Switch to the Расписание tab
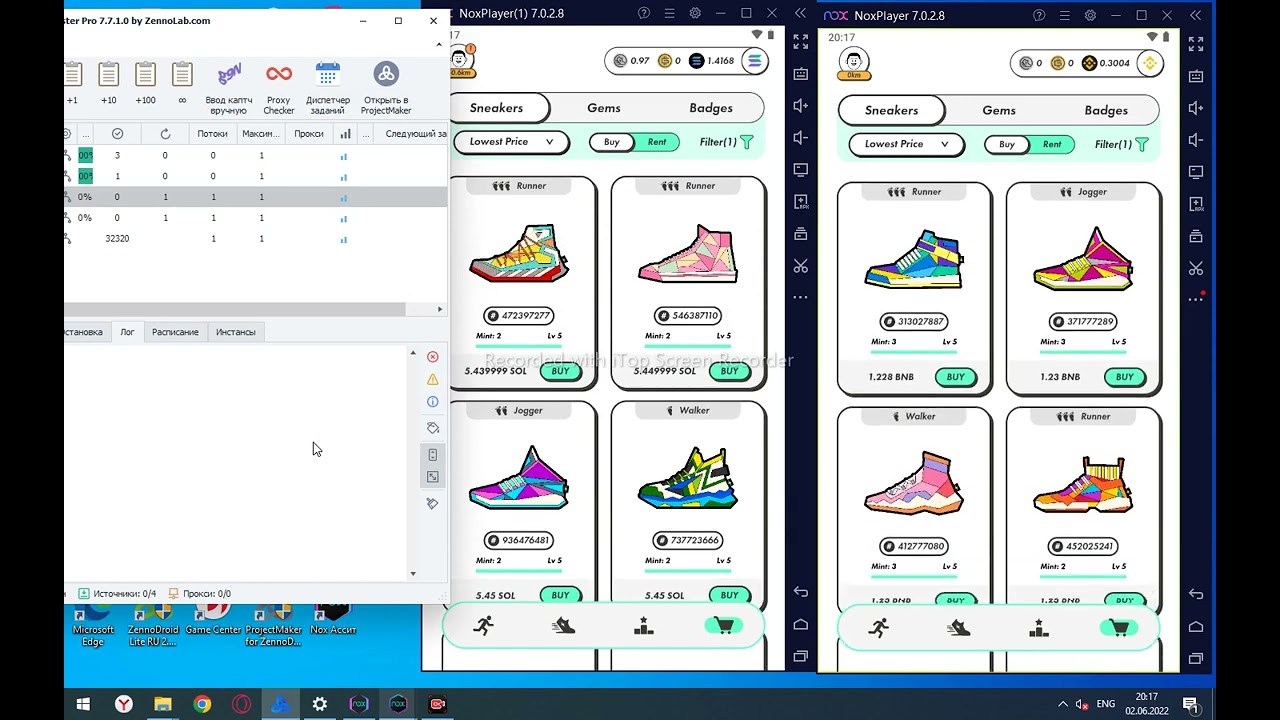The width and height of the screenshot is (1280, 720). point(175,332)
